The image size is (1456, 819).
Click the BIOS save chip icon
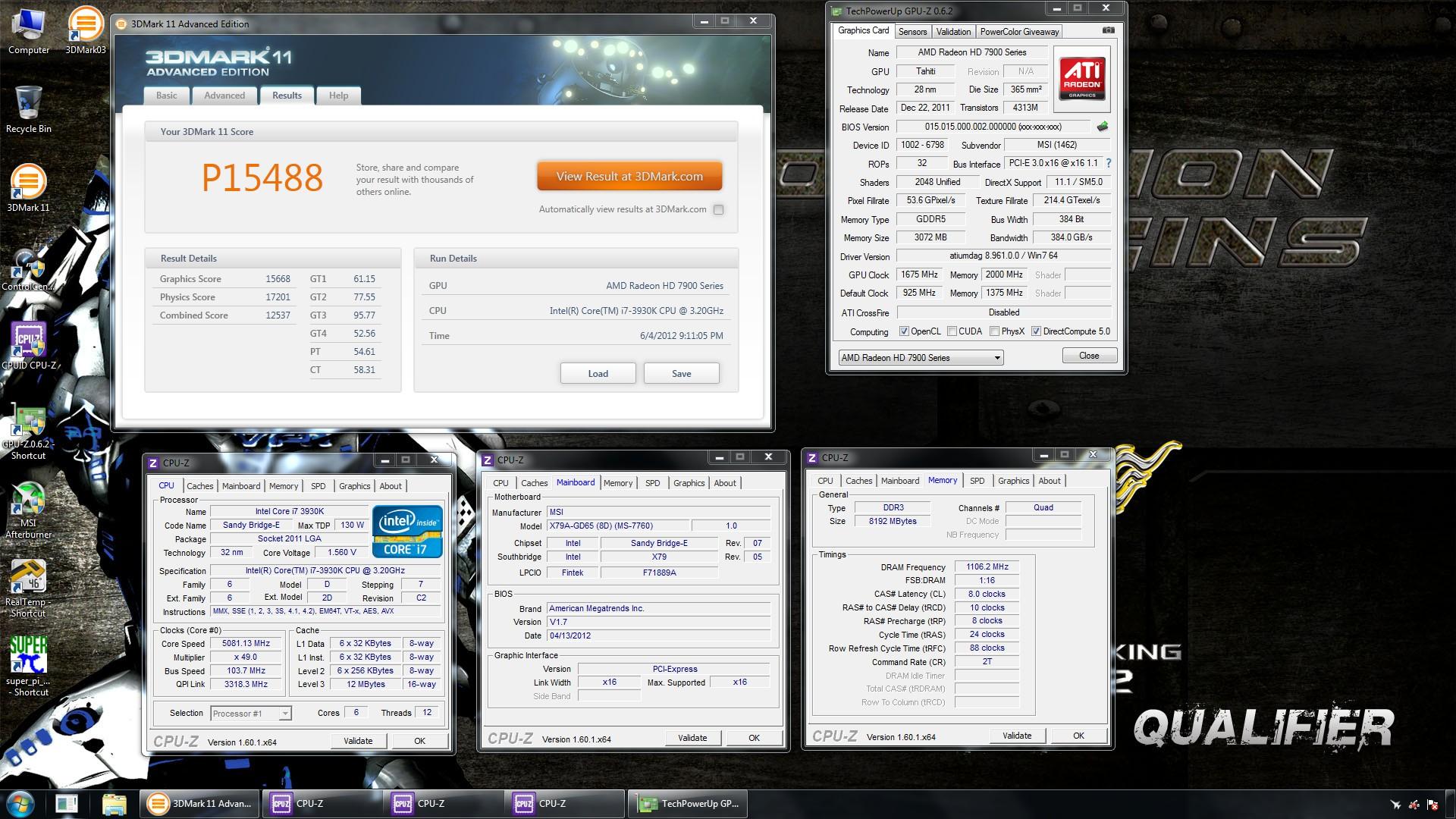1102,127
